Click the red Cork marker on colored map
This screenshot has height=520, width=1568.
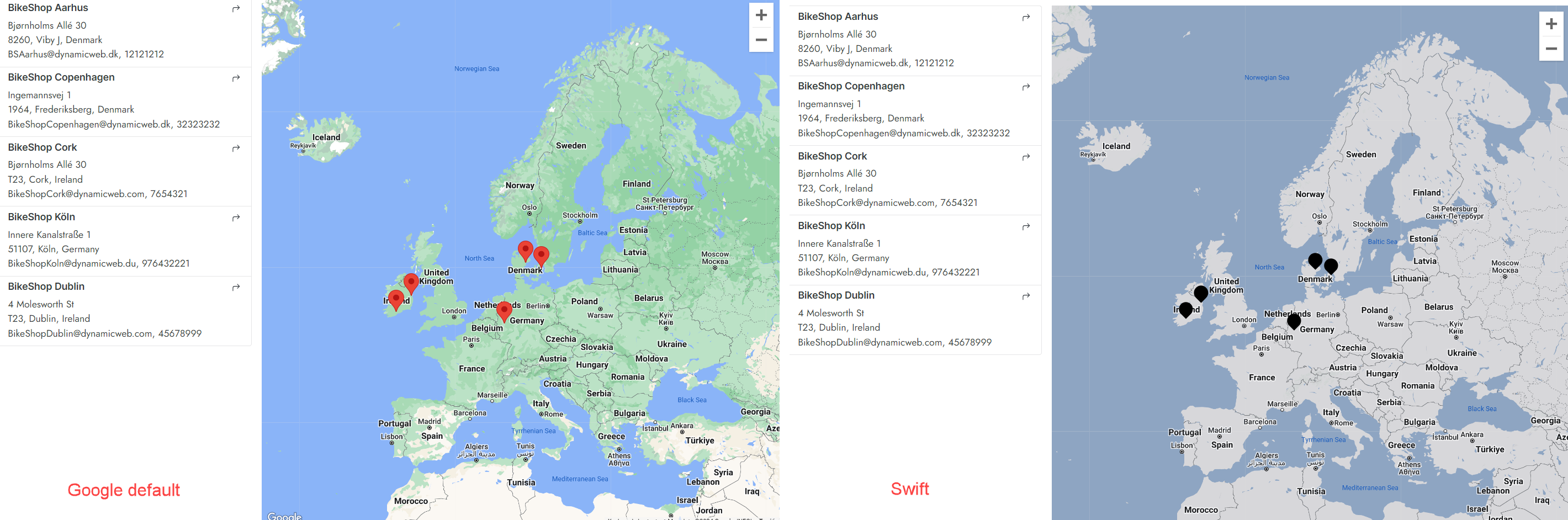[396, 300]
